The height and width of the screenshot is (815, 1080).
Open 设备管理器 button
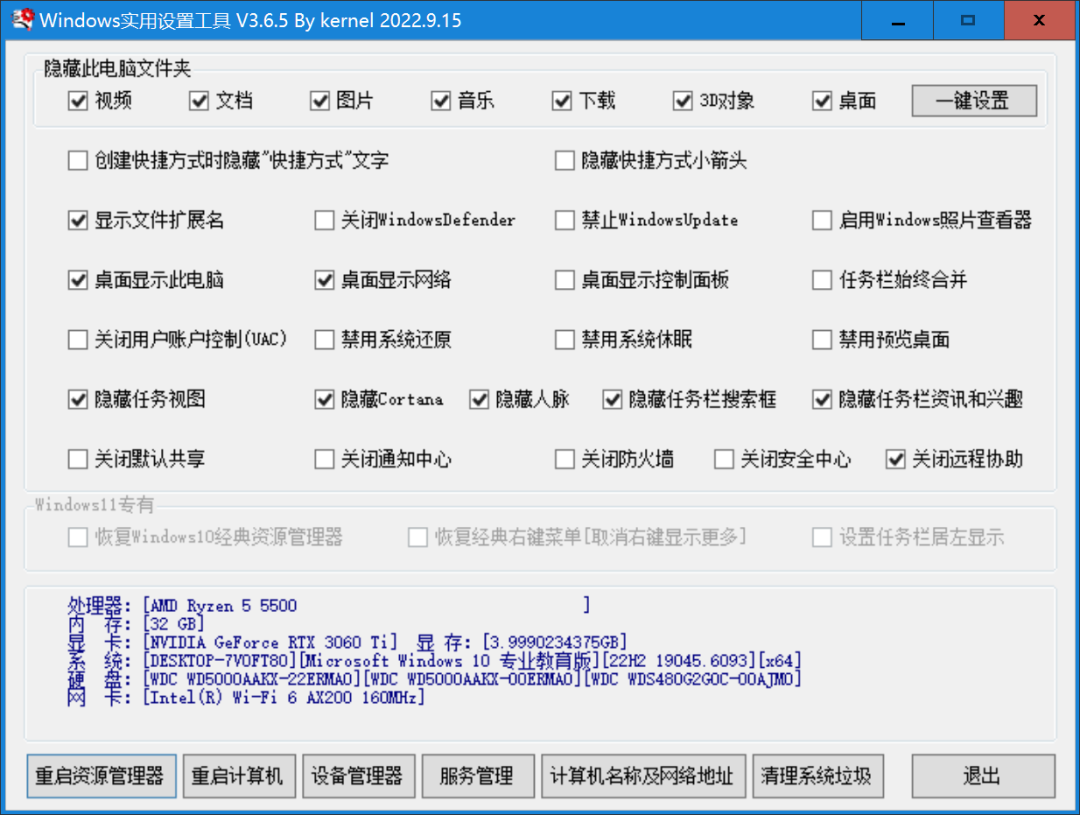(x=359, y=776)
